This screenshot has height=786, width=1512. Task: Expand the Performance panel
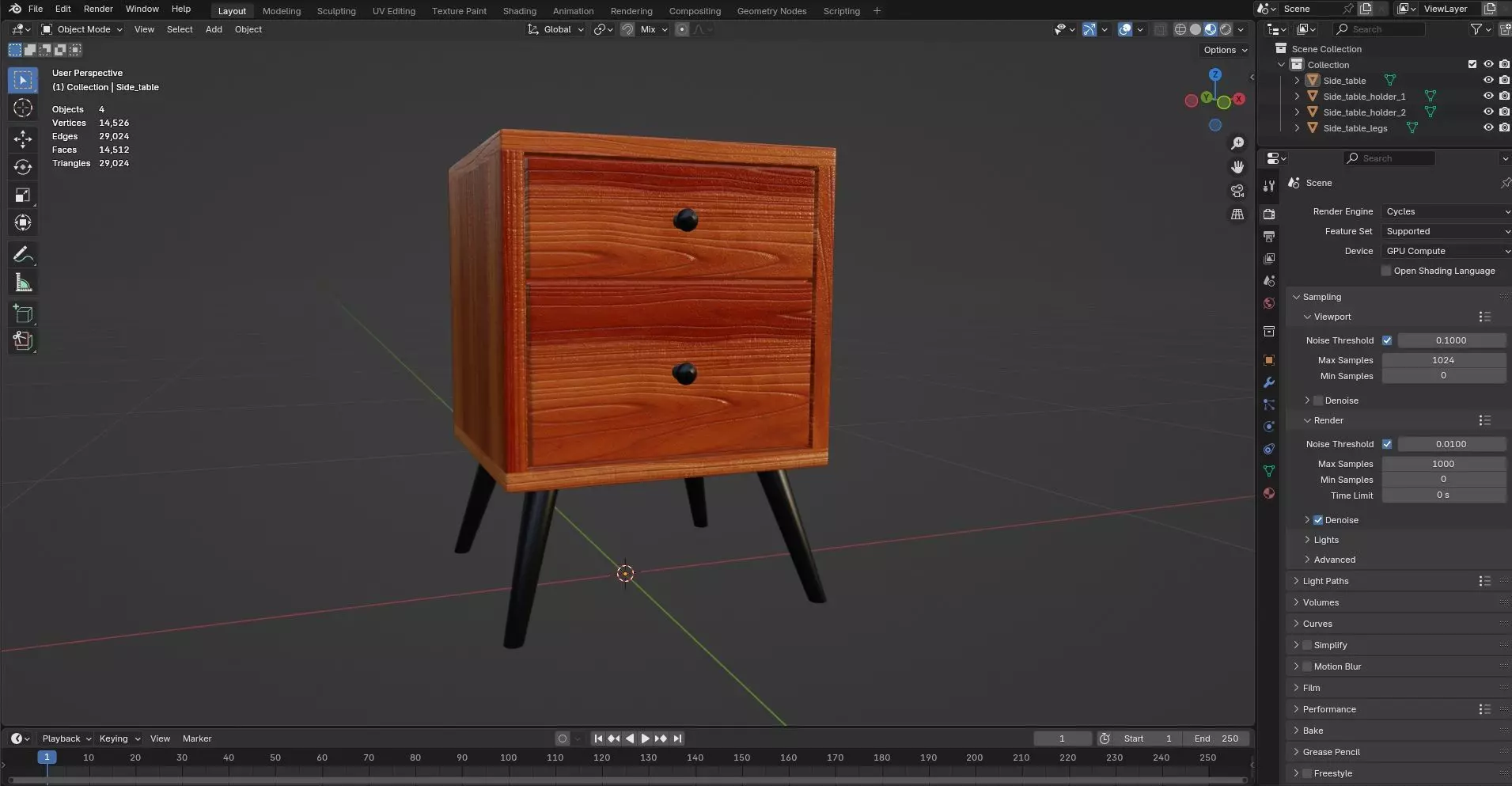point(1329,709)
